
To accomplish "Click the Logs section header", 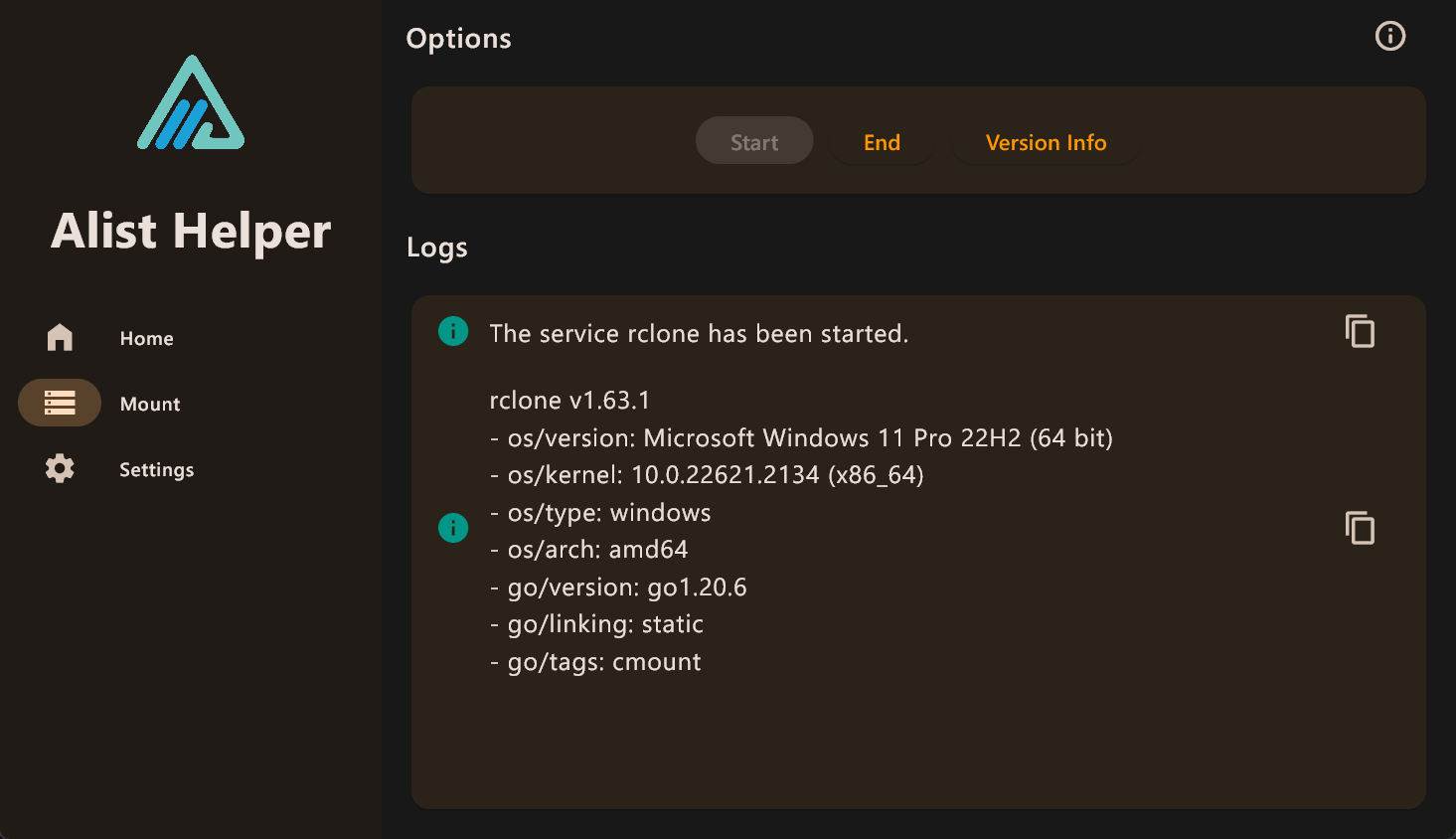I will click(436, 248).
